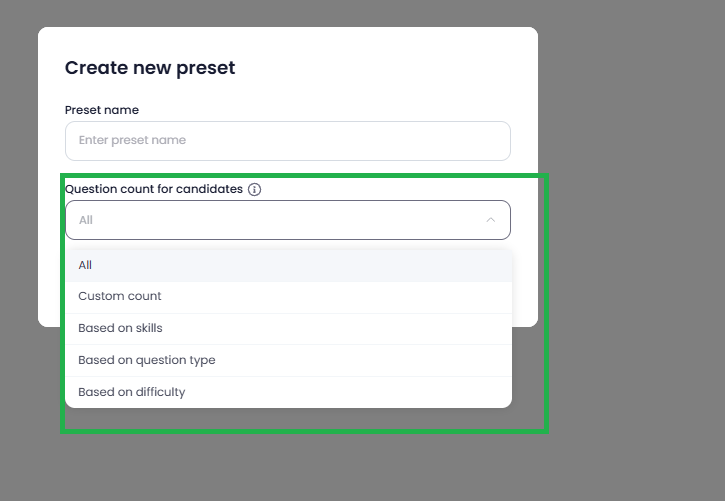Choose "Custom count" from the dropdown list
Viewport: 726px width, 501px height.
pyautogui.click(x=288, y=296)
